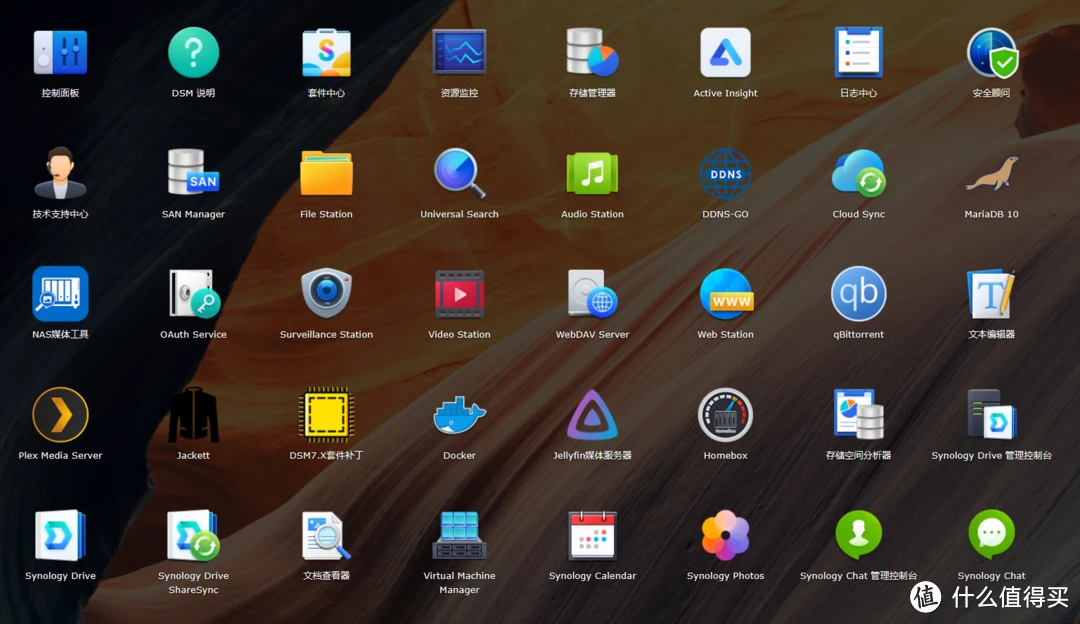
Task: Open 存储管理器 storage manager
Action: [x=592, y=53]
